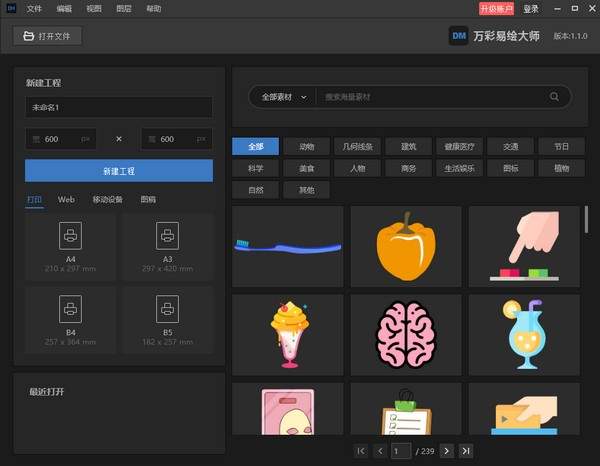The image size is (600, 466).
Task: Choose the B5 paper size preset
Action: pyautogui.click(x=167, y=310)
